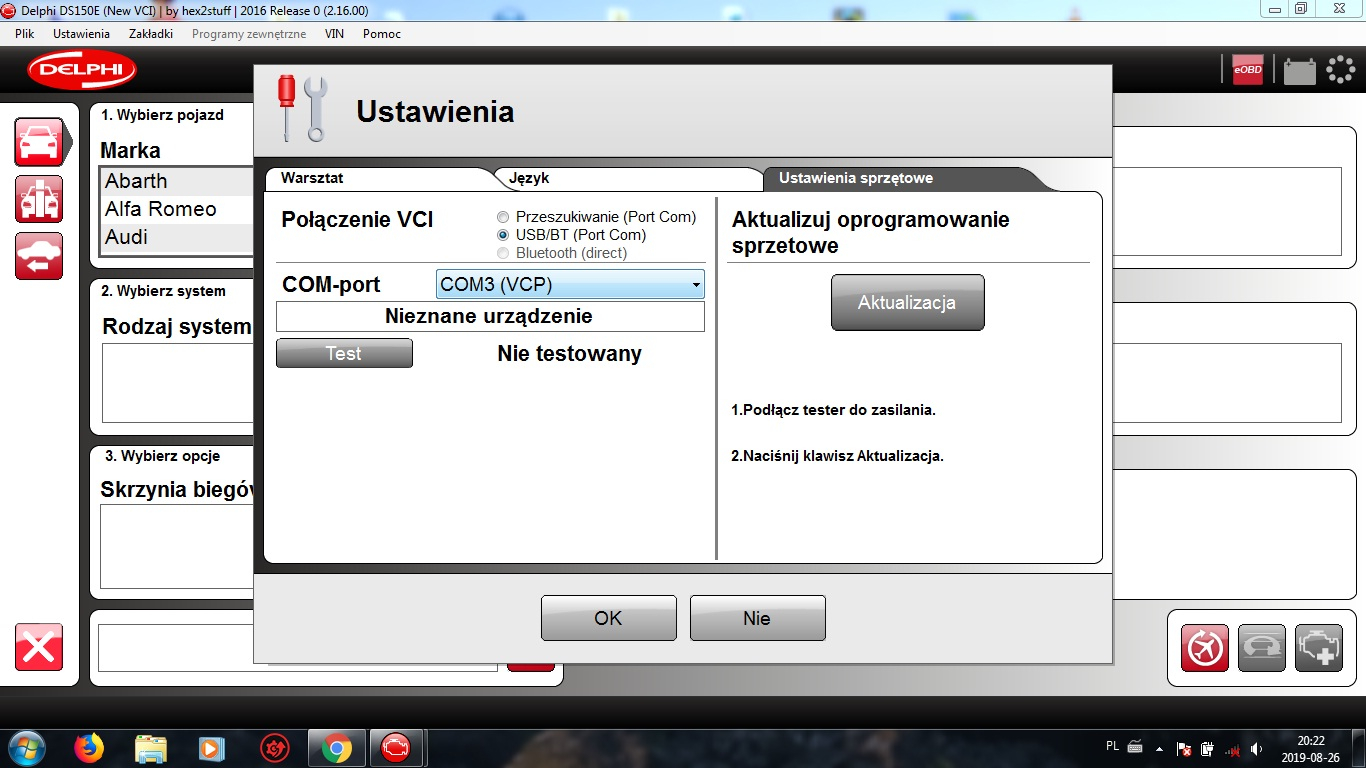Click the taskbar clock showing 20:22
Viewport: 1366px width, 768px height.
tap(1311, 748)
